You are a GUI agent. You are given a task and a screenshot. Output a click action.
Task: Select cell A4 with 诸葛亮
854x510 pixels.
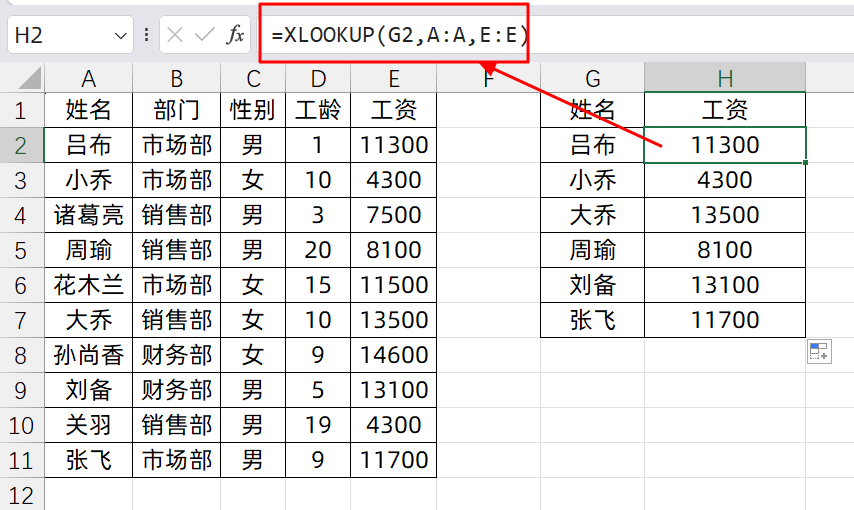tap(89, 215)
